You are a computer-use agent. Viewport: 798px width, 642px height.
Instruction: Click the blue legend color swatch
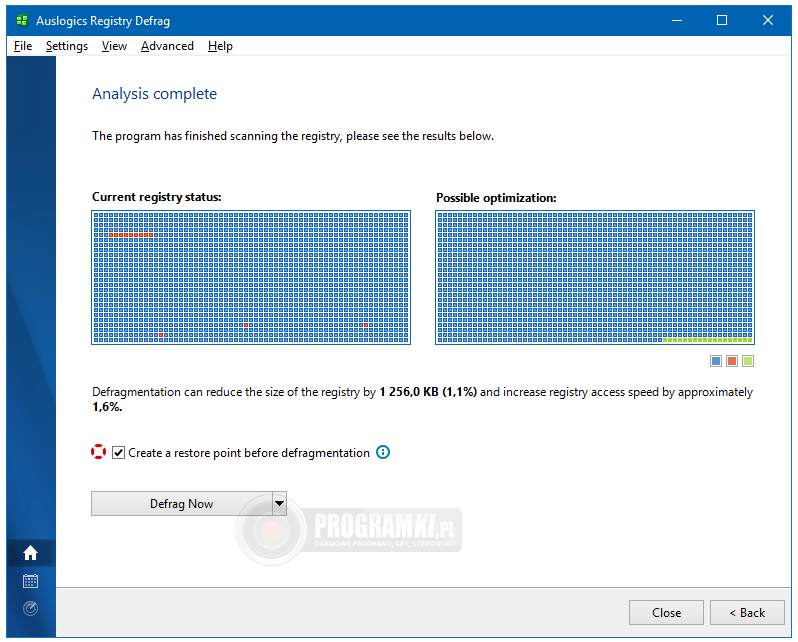pyautogui.click(x=716, y=361)
